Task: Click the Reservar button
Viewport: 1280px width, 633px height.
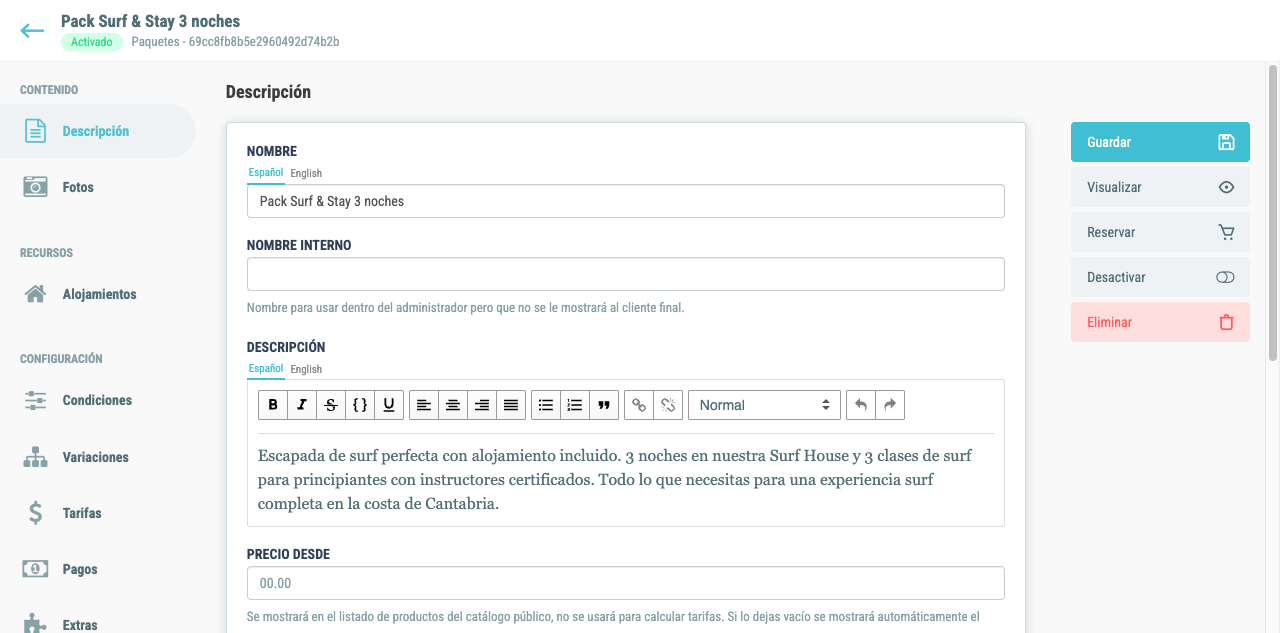Action: (x=1160, y=232)
